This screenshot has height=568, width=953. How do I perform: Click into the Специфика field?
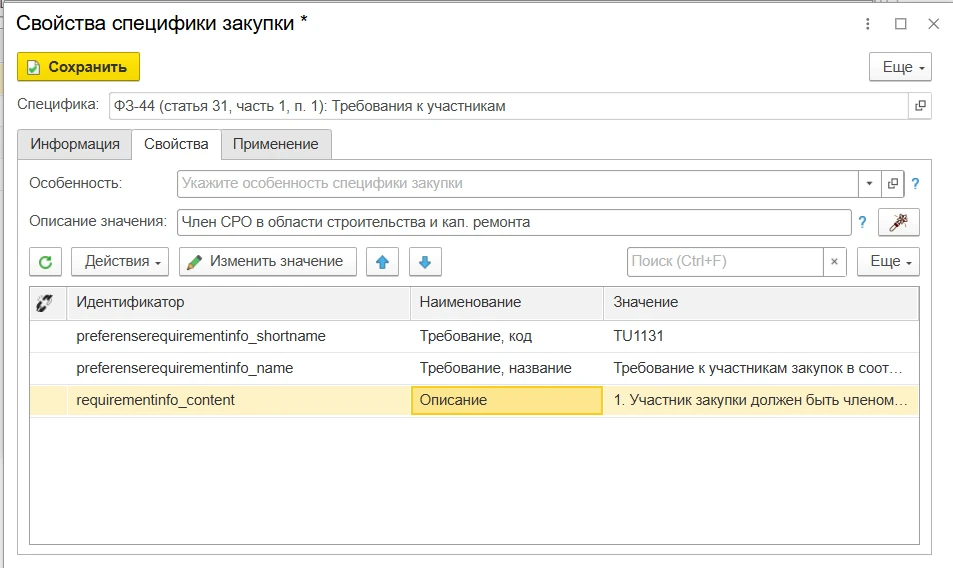click(509, 106)
